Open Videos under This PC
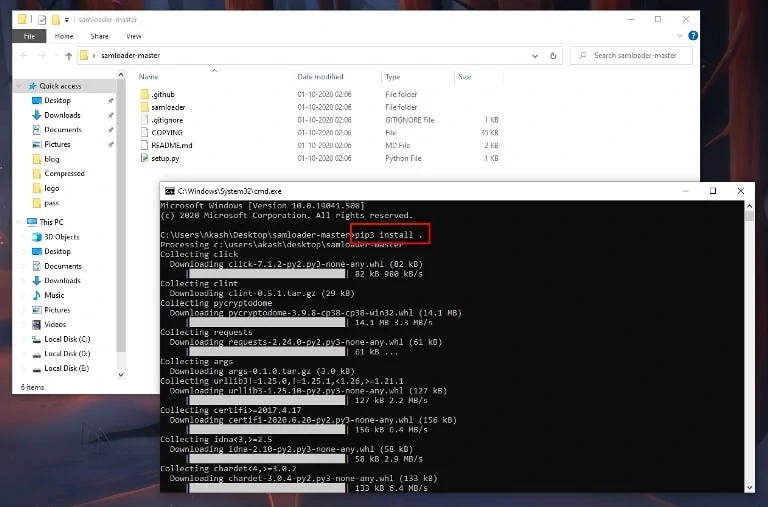The height and width of the screenshot is (507, 768). click(x=55, y=324)
